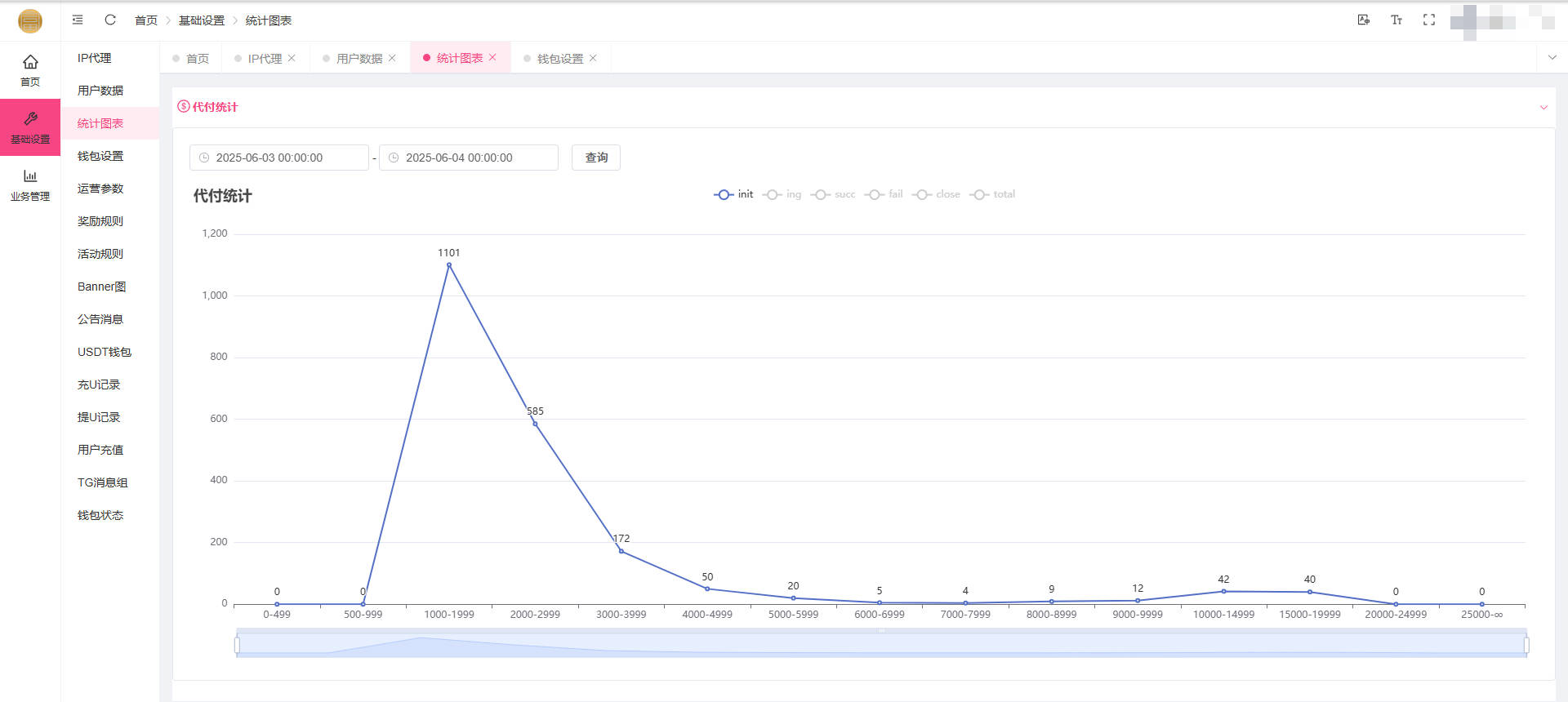This screenshot has height=702, width=1568.
Task: Collapse the 代付统计 panel chevron
Action: (x=1543, y=107)
